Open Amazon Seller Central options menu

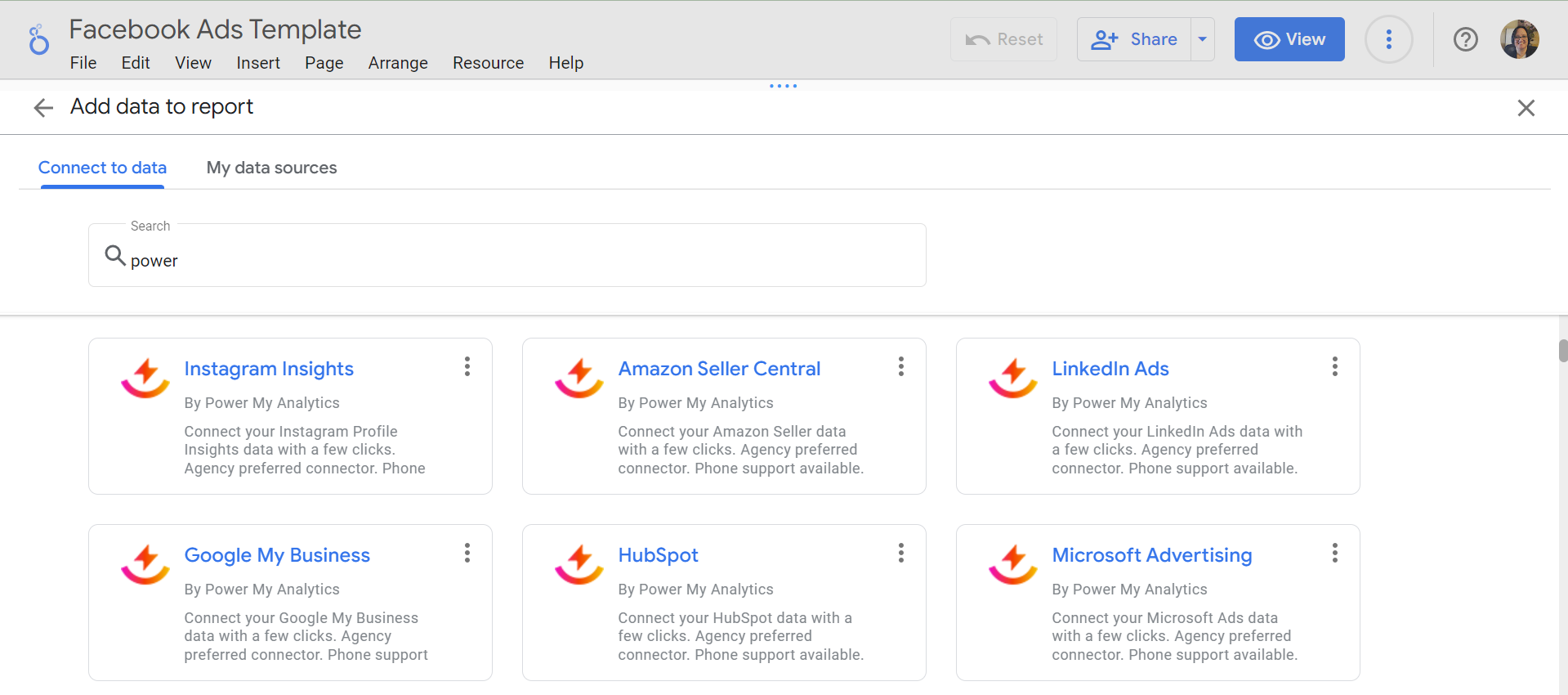point(900,366)
